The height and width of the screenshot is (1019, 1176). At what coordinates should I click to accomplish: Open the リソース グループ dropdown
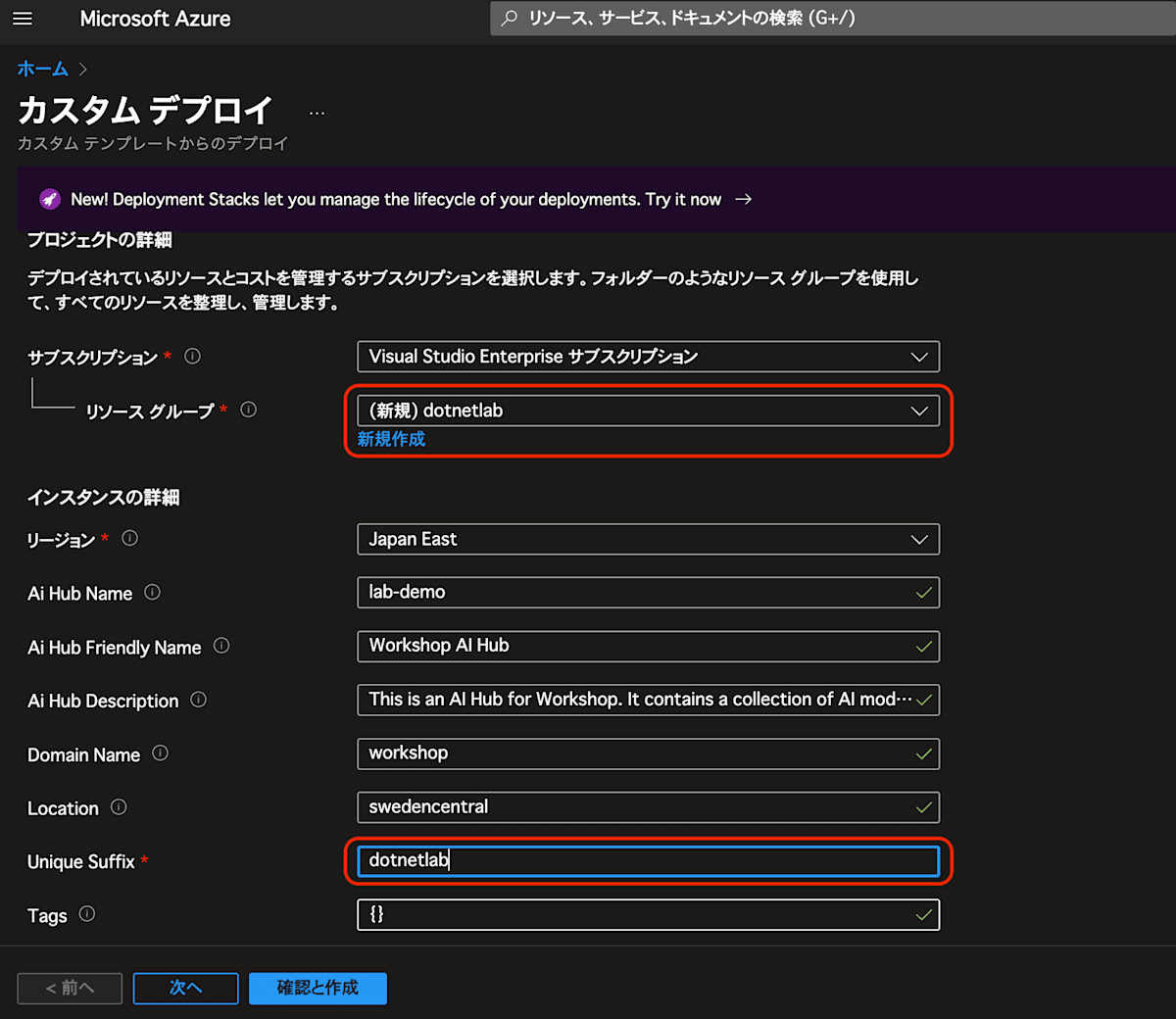click(x=648, y=411)
